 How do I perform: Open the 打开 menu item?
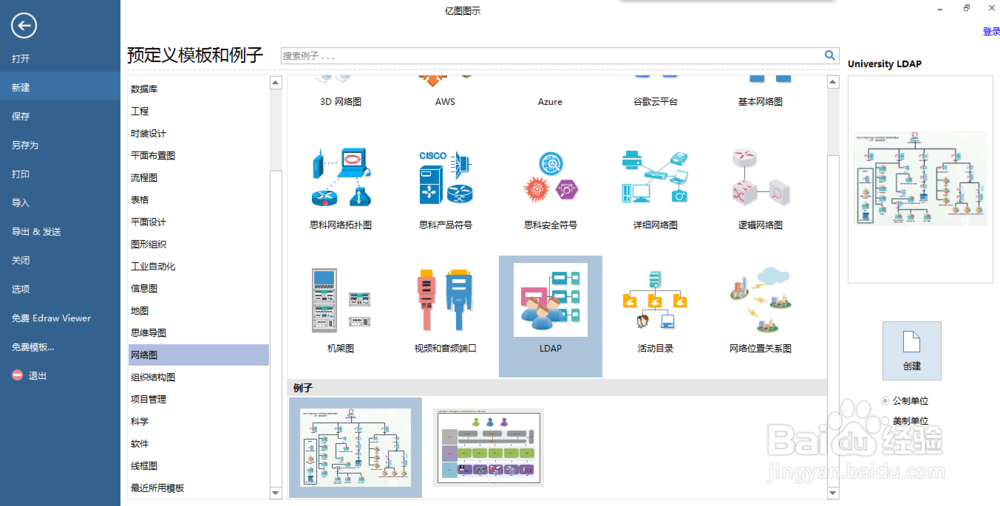point(60,59)
